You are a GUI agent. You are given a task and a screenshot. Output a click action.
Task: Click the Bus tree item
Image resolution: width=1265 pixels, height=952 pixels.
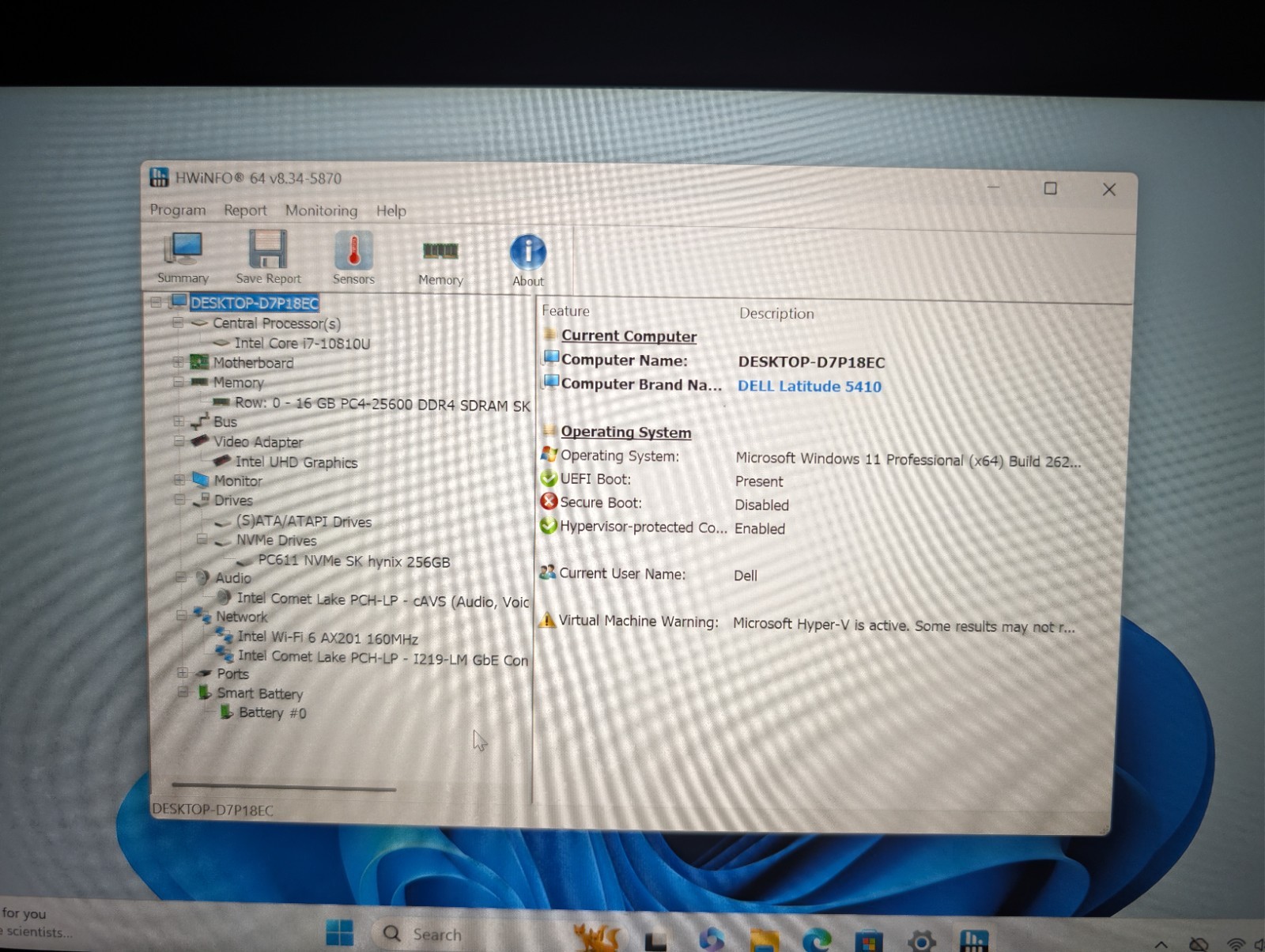(225, 422)
